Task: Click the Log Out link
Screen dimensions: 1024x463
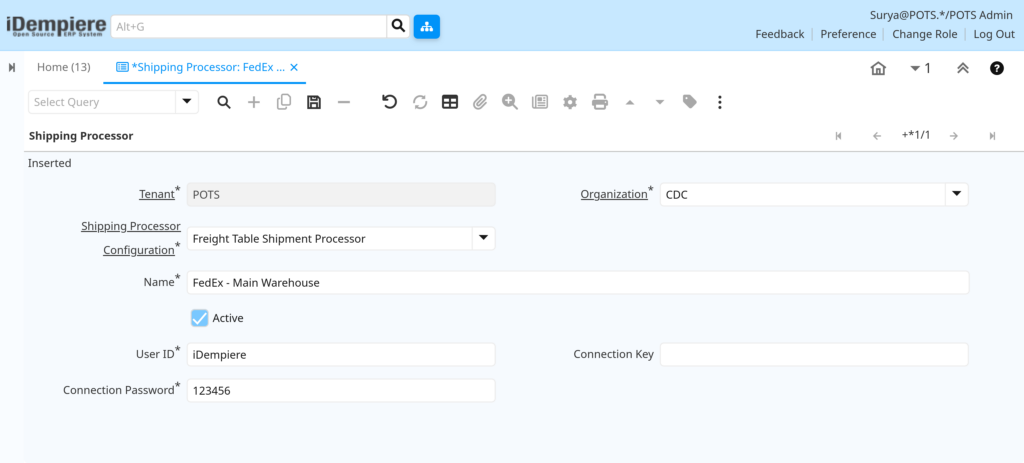Action: (994, 34)
